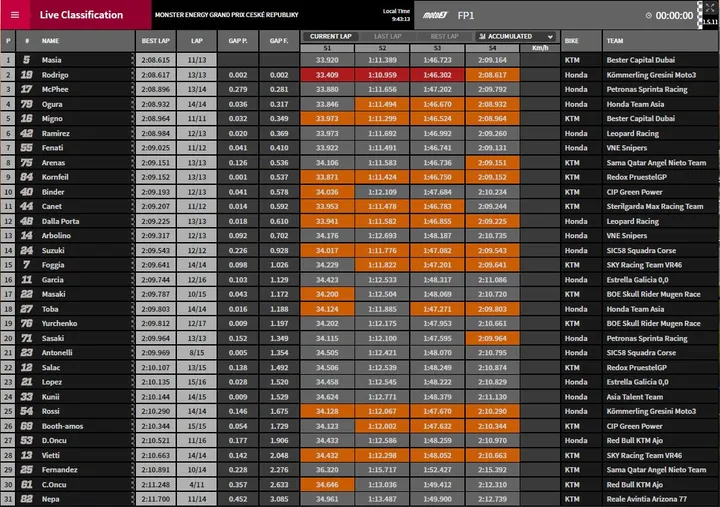
Task: Select rider name Yurchenko
Action: tap(59, 323)
